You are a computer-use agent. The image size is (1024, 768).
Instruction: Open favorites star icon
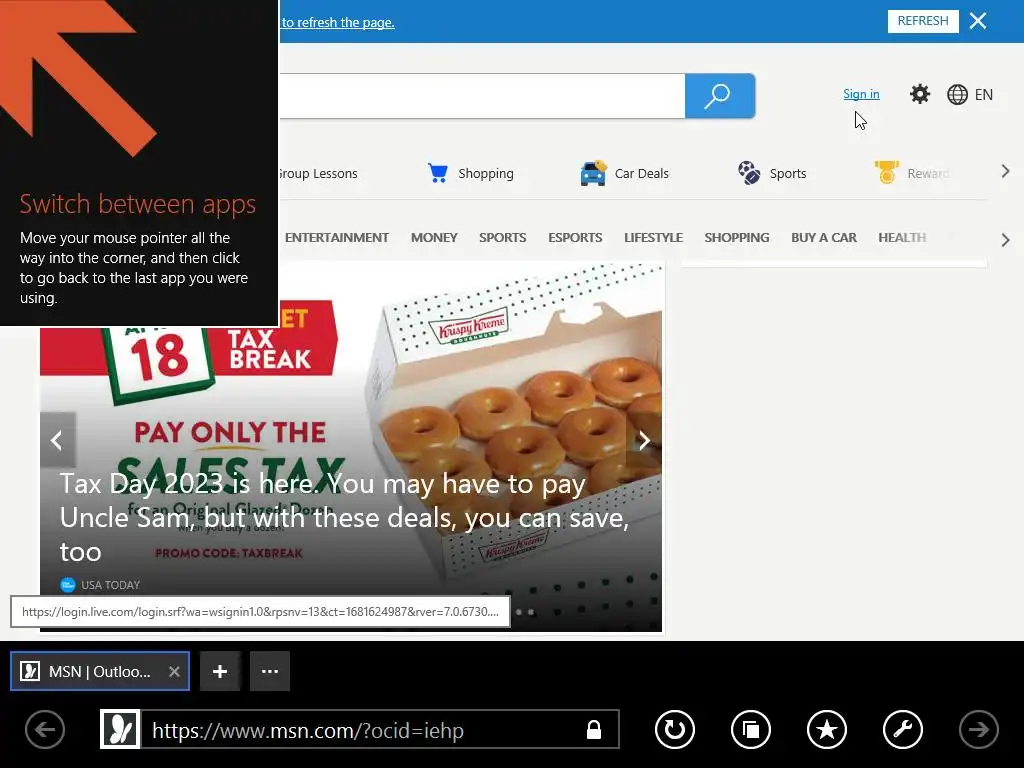[827, 729]
